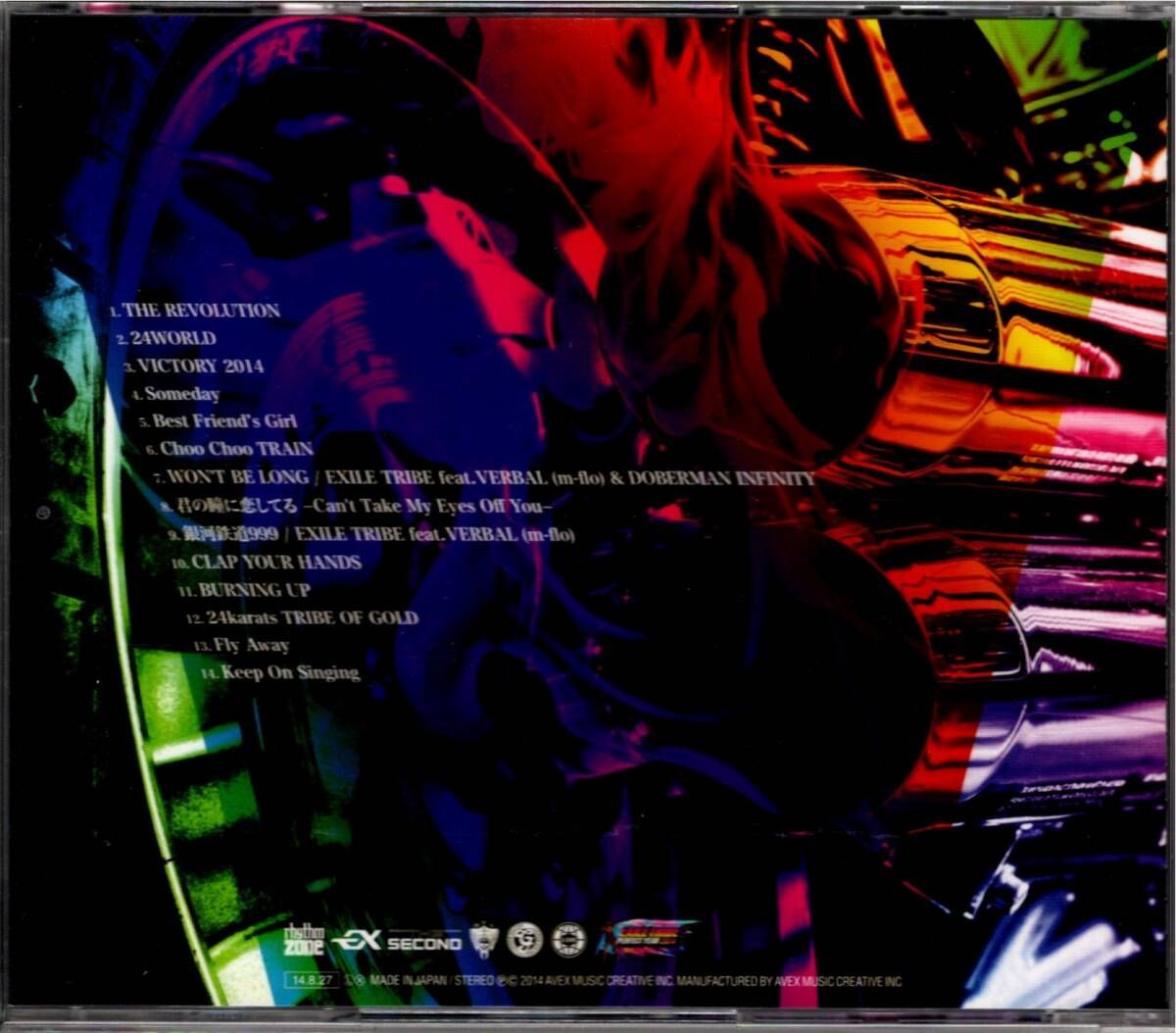This screenshot has height=1033, width=1176.
Task: Click the round G emblem logo
Action: [x=525, y=941]
